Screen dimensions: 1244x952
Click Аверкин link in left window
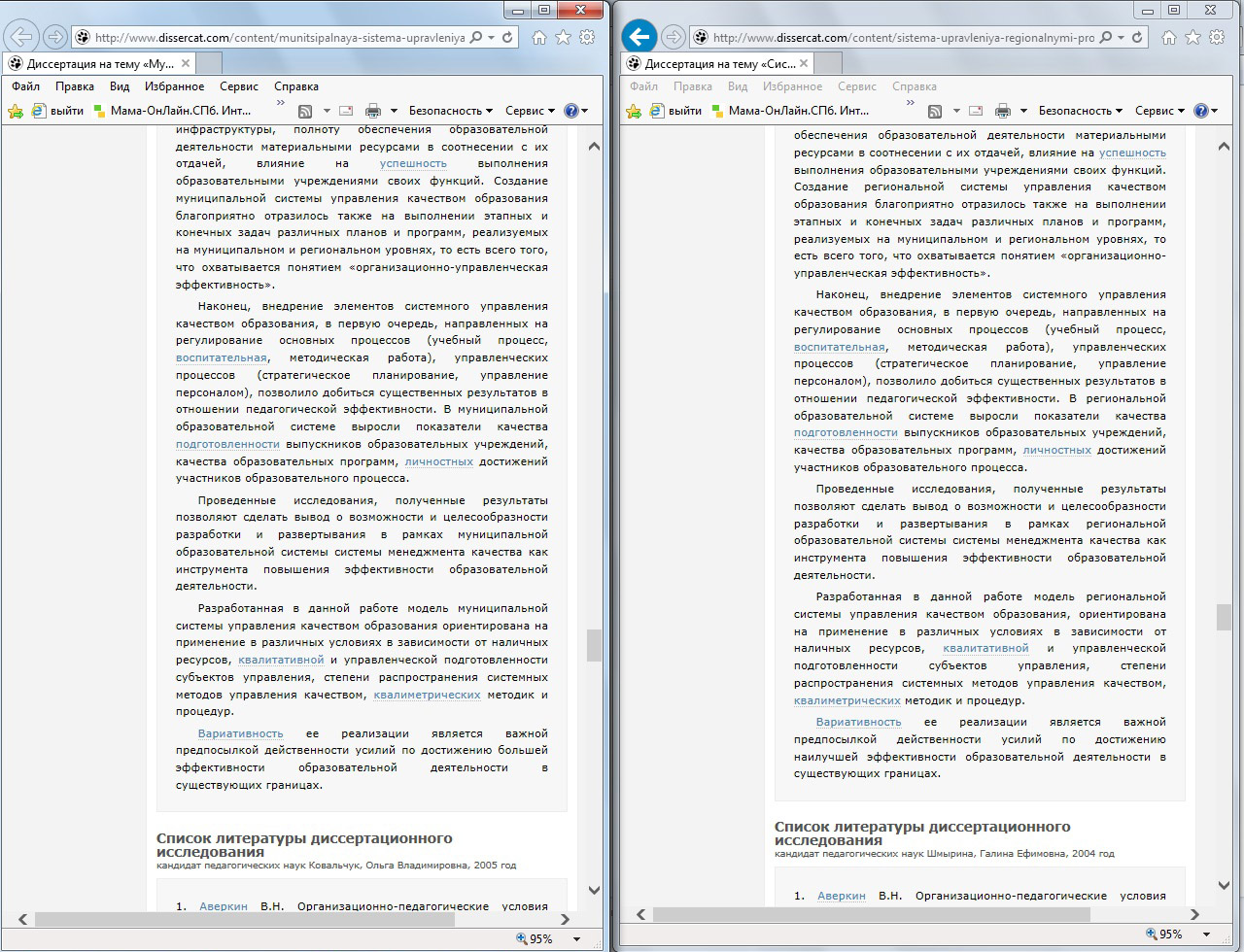coord(224,906)
